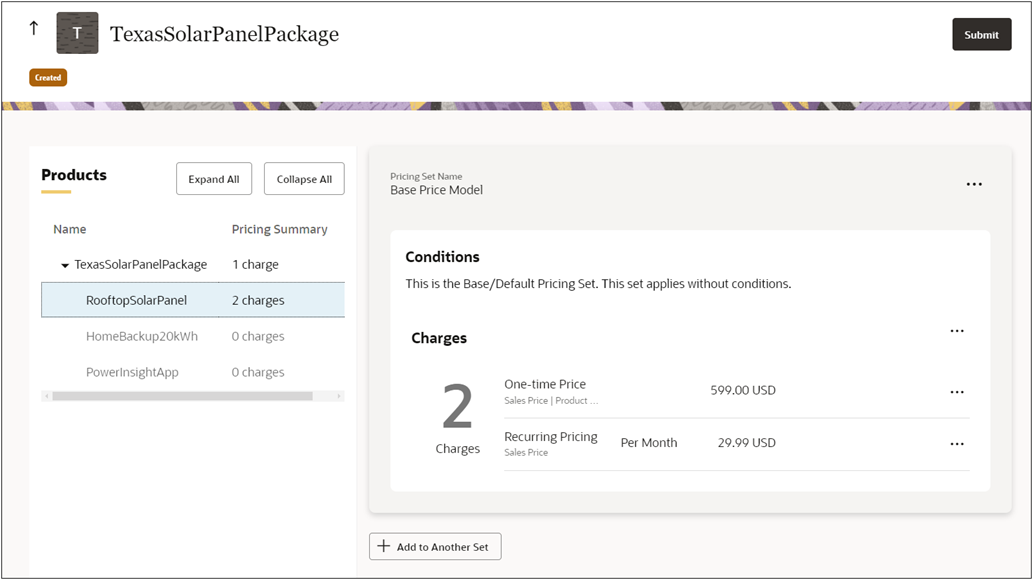
Task: Open the Recurring Pricing row actions menu
Action: 957,443
